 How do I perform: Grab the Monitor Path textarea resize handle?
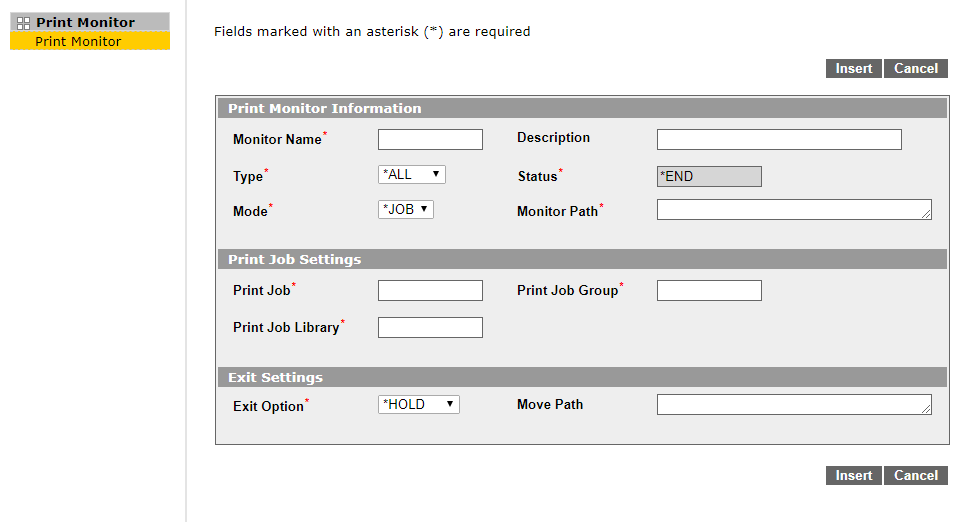[x=927, y=214]
